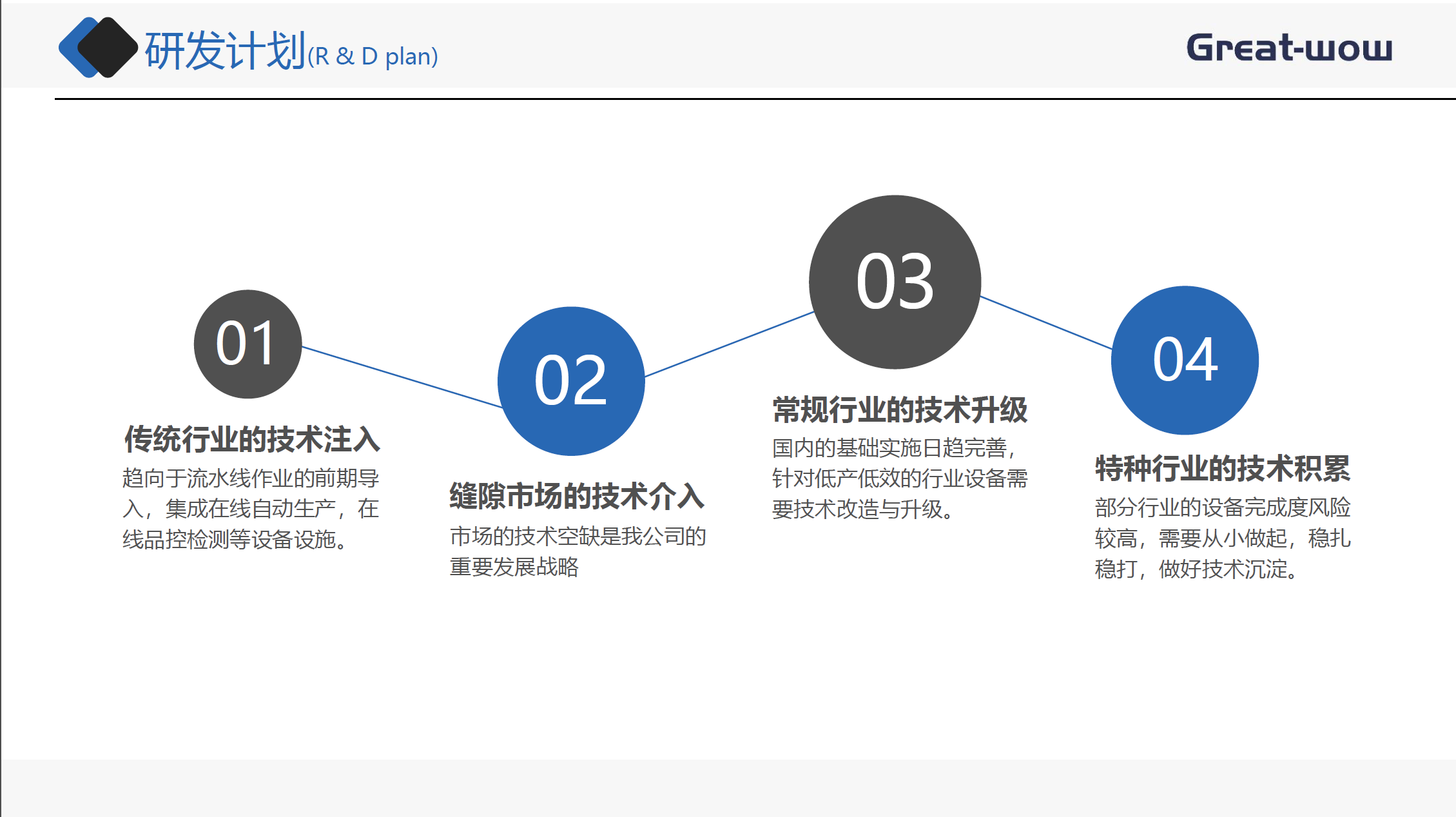Click the large gray 03 circle
The image size is (1456, 817).
point(895,282)
